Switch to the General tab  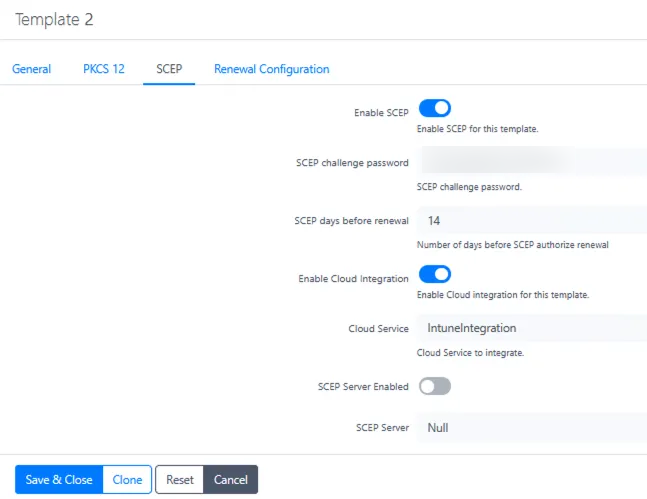point(31,69)
